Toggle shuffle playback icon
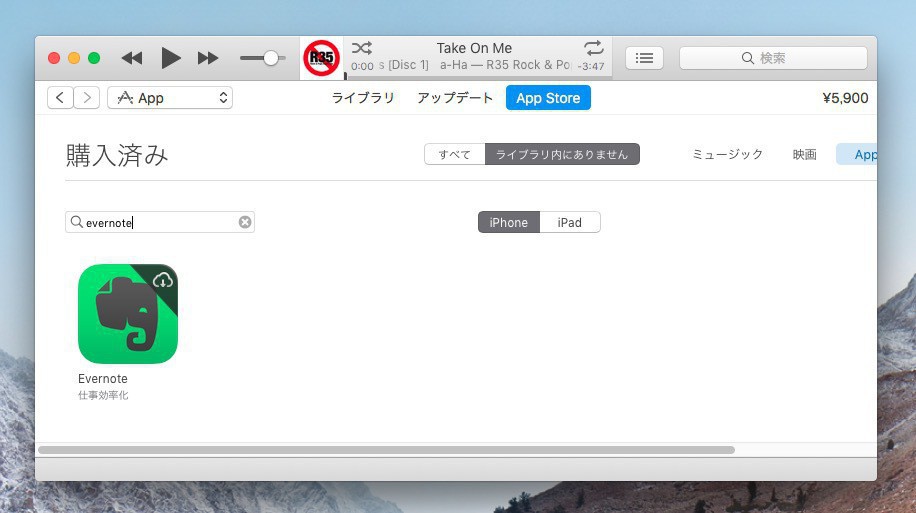This screenshot has width=916, height=513. (x=362, y=48)
